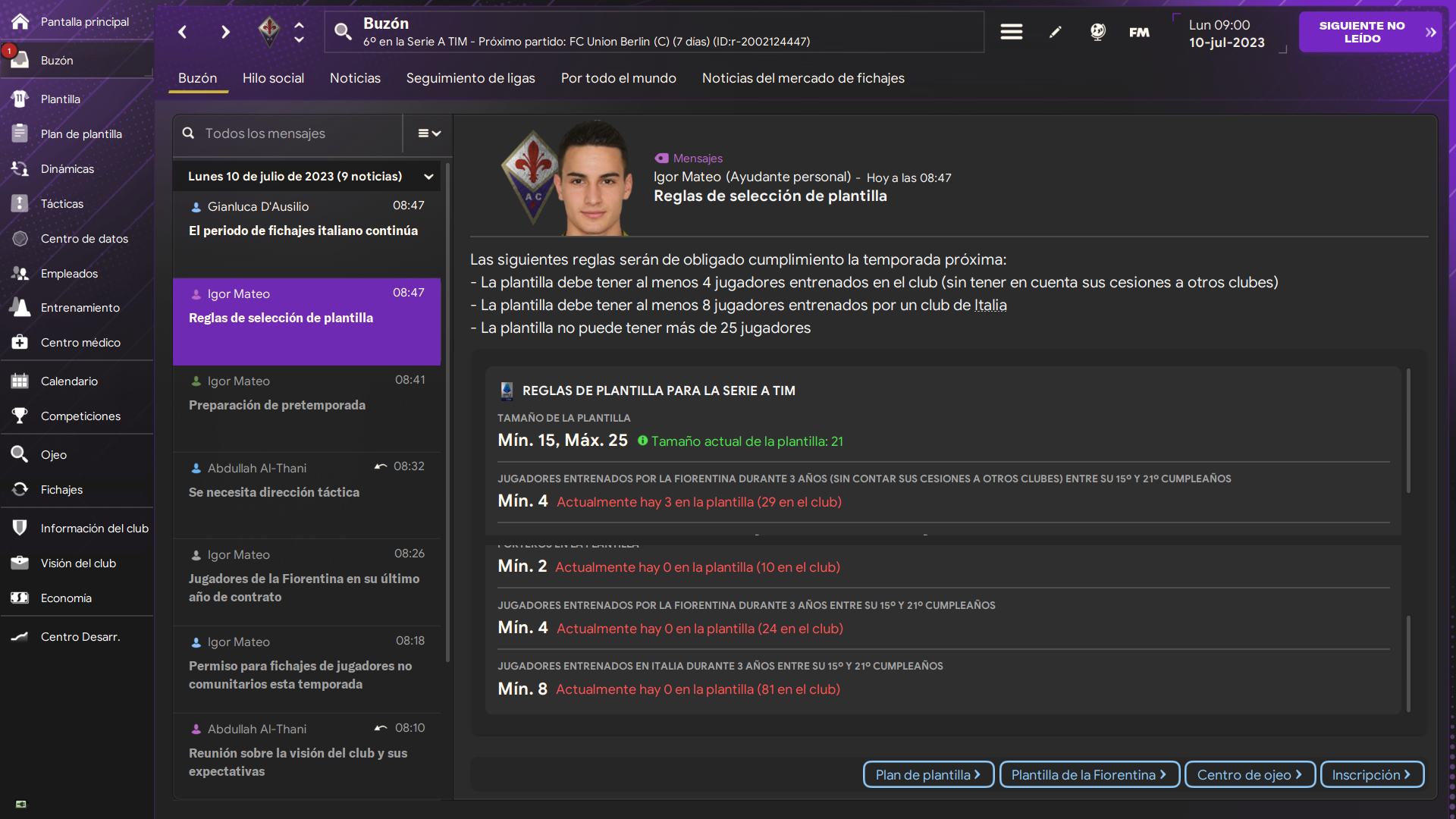Open Seguimiento de ligas tab
Image resolution: width=1456 pixels, height=819 pixels.
(x=470, y=78)
